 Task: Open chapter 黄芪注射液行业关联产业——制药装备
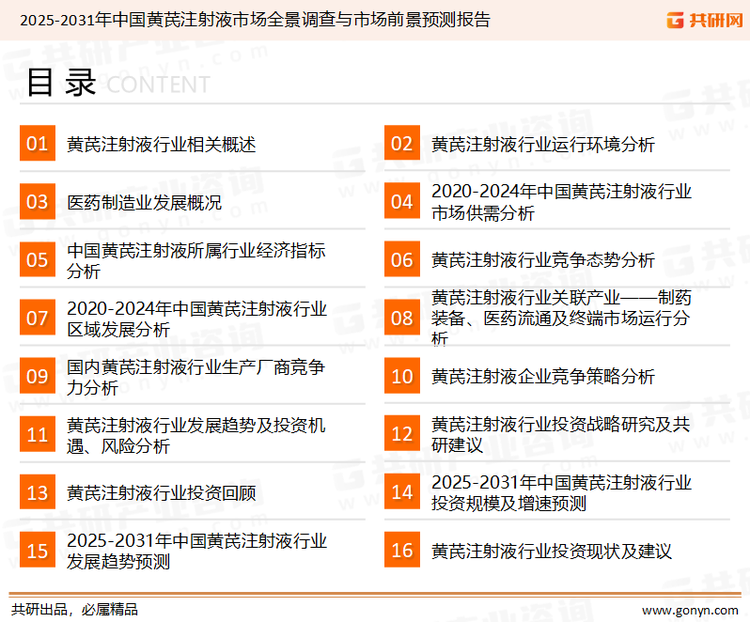(562, 318)
